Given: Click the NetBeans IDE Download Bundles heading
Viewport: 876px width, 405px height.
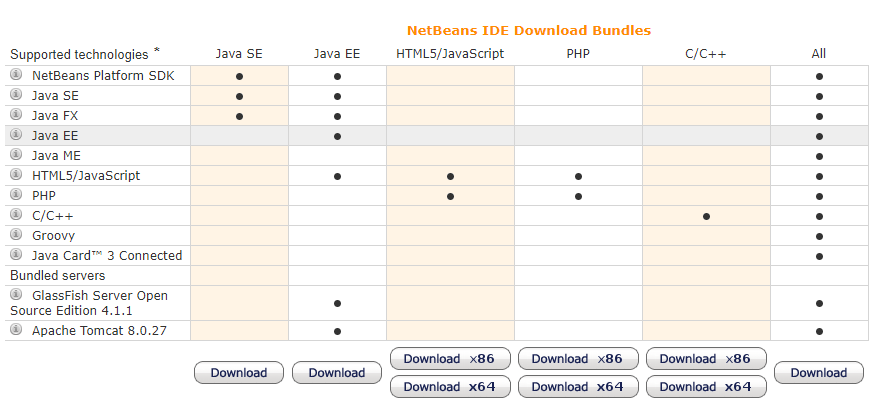Looking at the screenshot, I should tap(529, 30).
